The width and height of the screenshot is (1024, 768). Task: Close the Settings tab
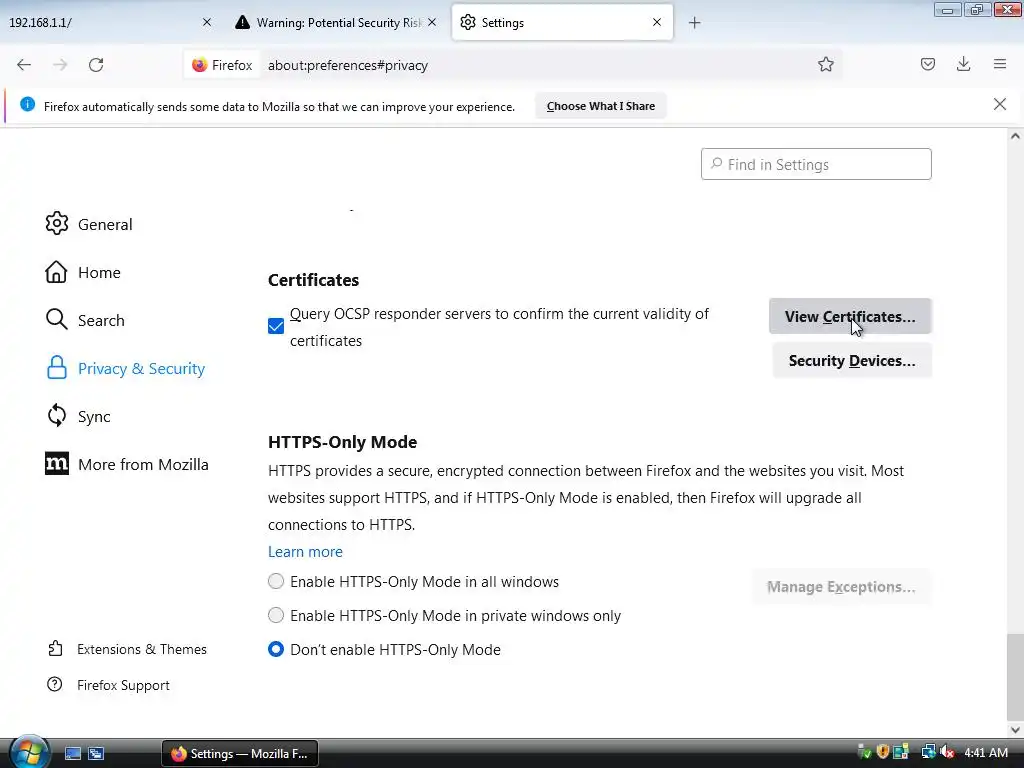coord(656,22)
